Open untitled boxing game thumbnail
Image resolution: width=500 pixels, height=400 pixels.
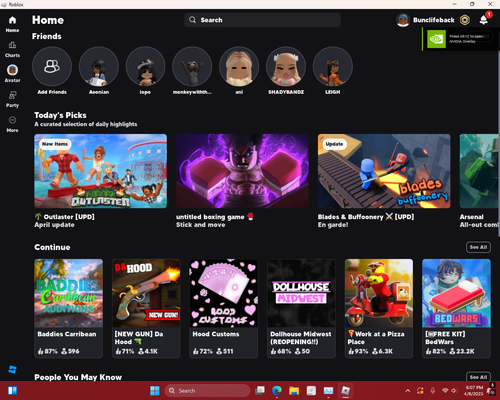coord(242,171)
